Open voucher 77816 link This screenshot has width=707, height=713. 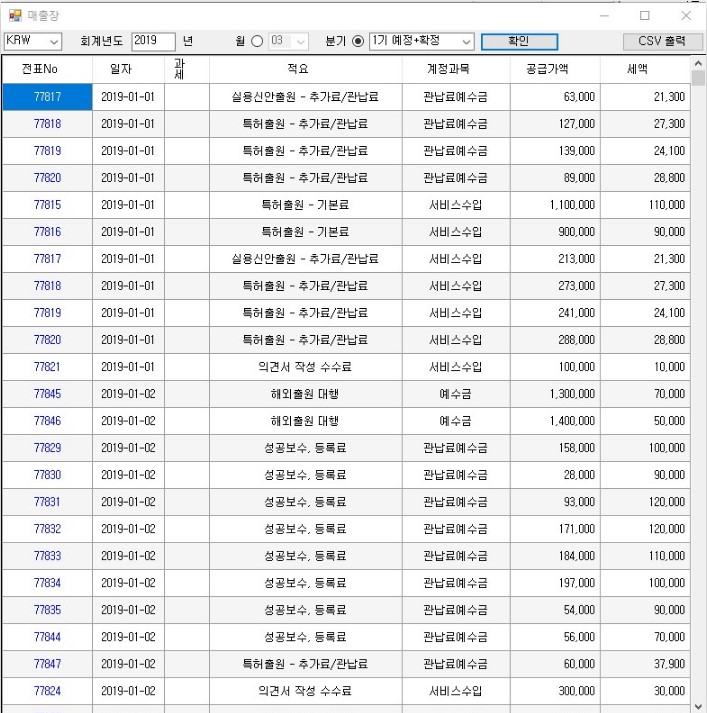[x=47, y=232]
